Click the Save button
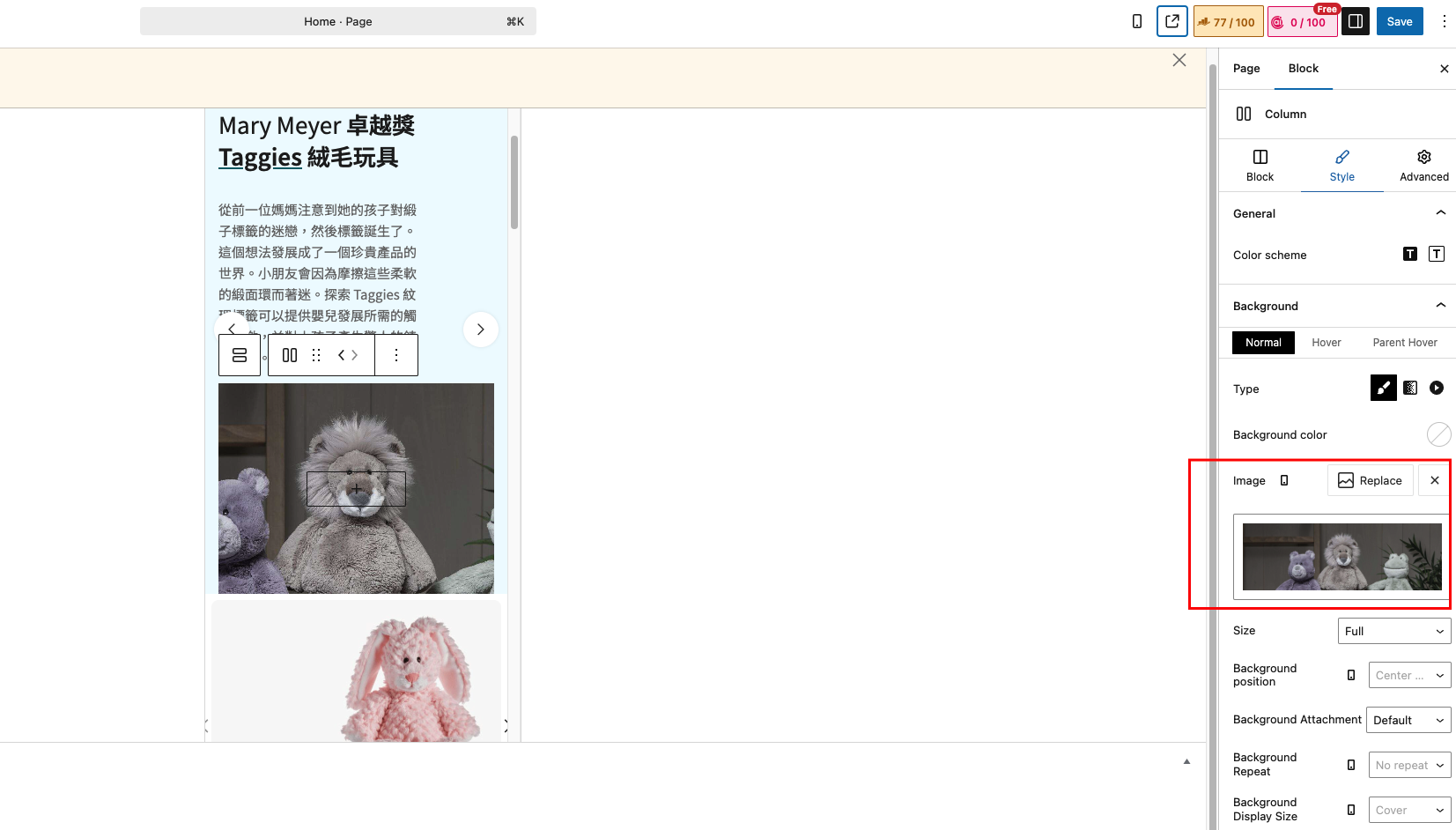This screenshot has width=1456, height=830. click(1400, 21)
